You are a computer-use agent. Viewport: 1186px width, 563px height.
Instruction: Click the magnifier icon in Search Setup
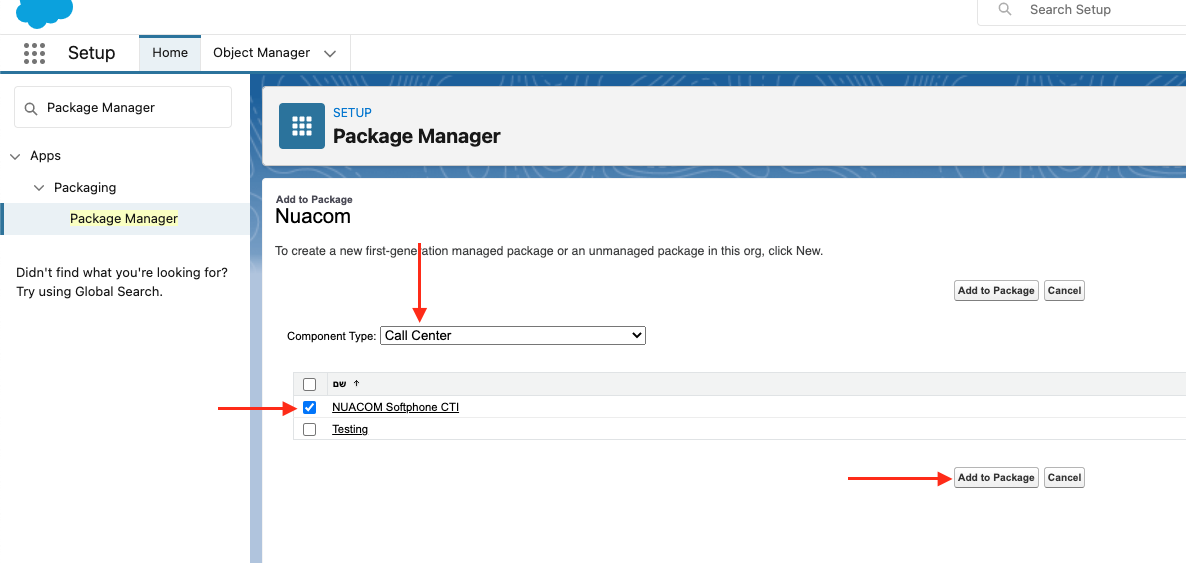1004,10
